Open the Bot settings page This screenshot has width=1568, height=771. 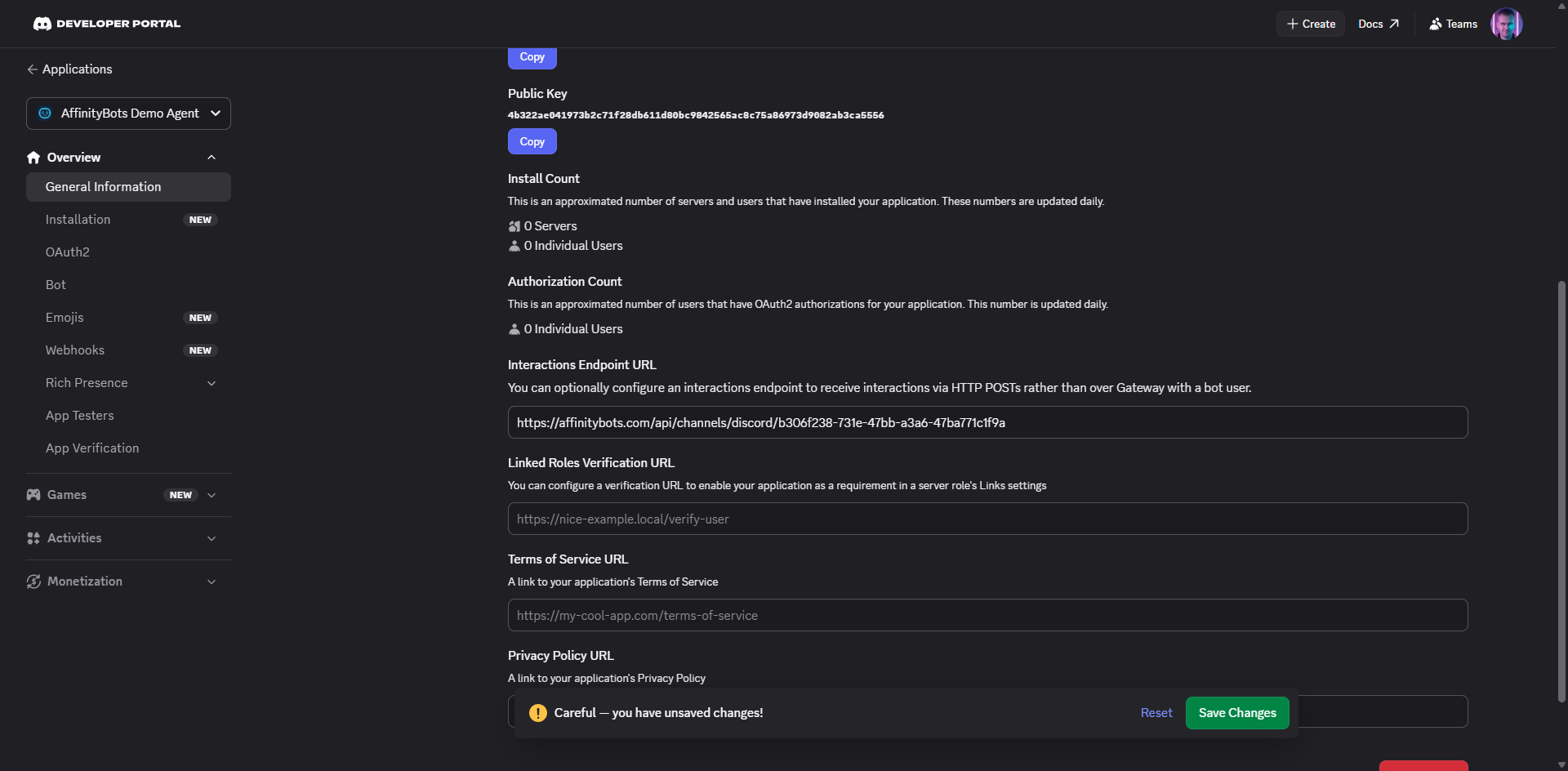click(x=56, y=284)
